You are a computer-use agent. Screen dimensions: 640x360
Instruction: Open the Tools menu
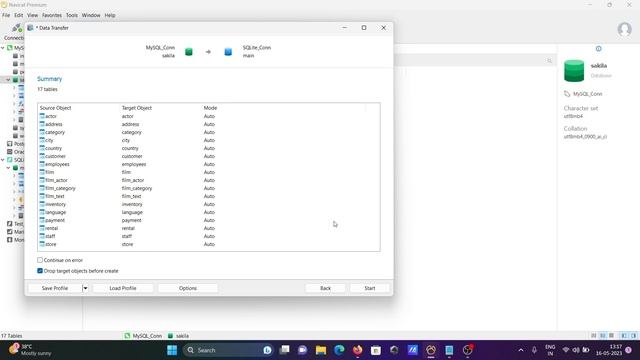72,15
